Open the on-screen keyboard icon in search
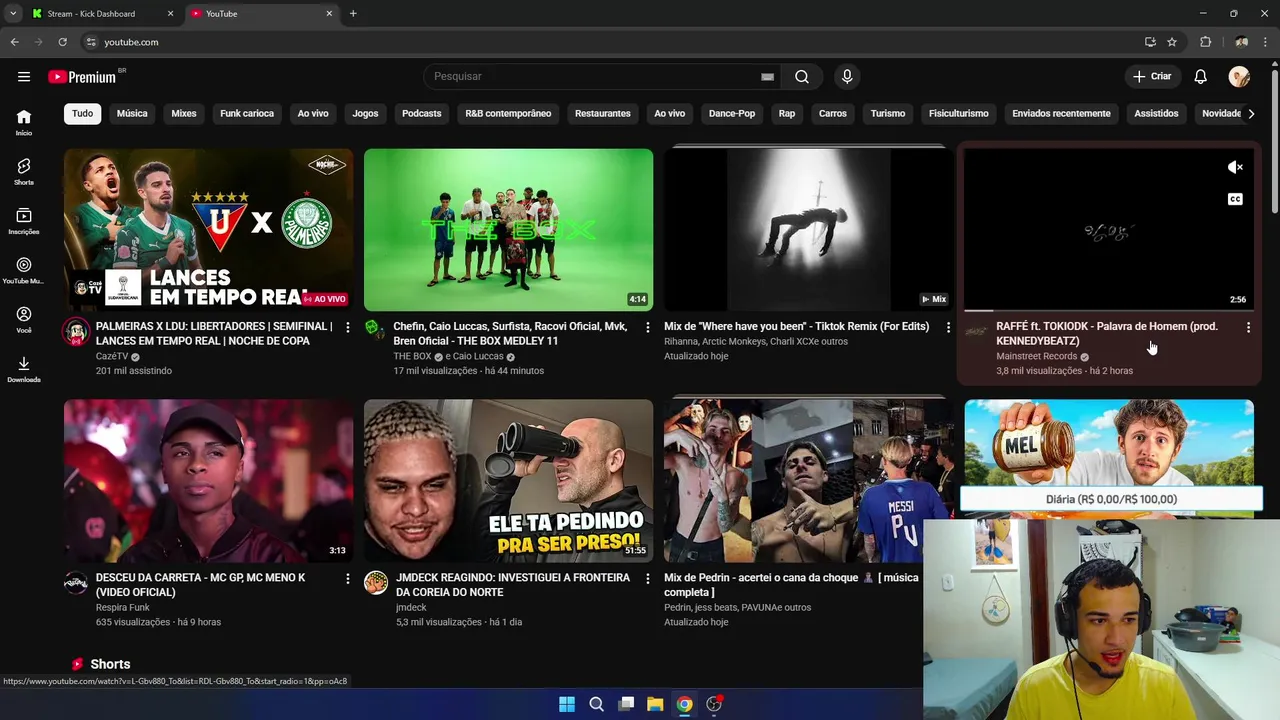The image size is (1280, 720). (x=767, y=77)
